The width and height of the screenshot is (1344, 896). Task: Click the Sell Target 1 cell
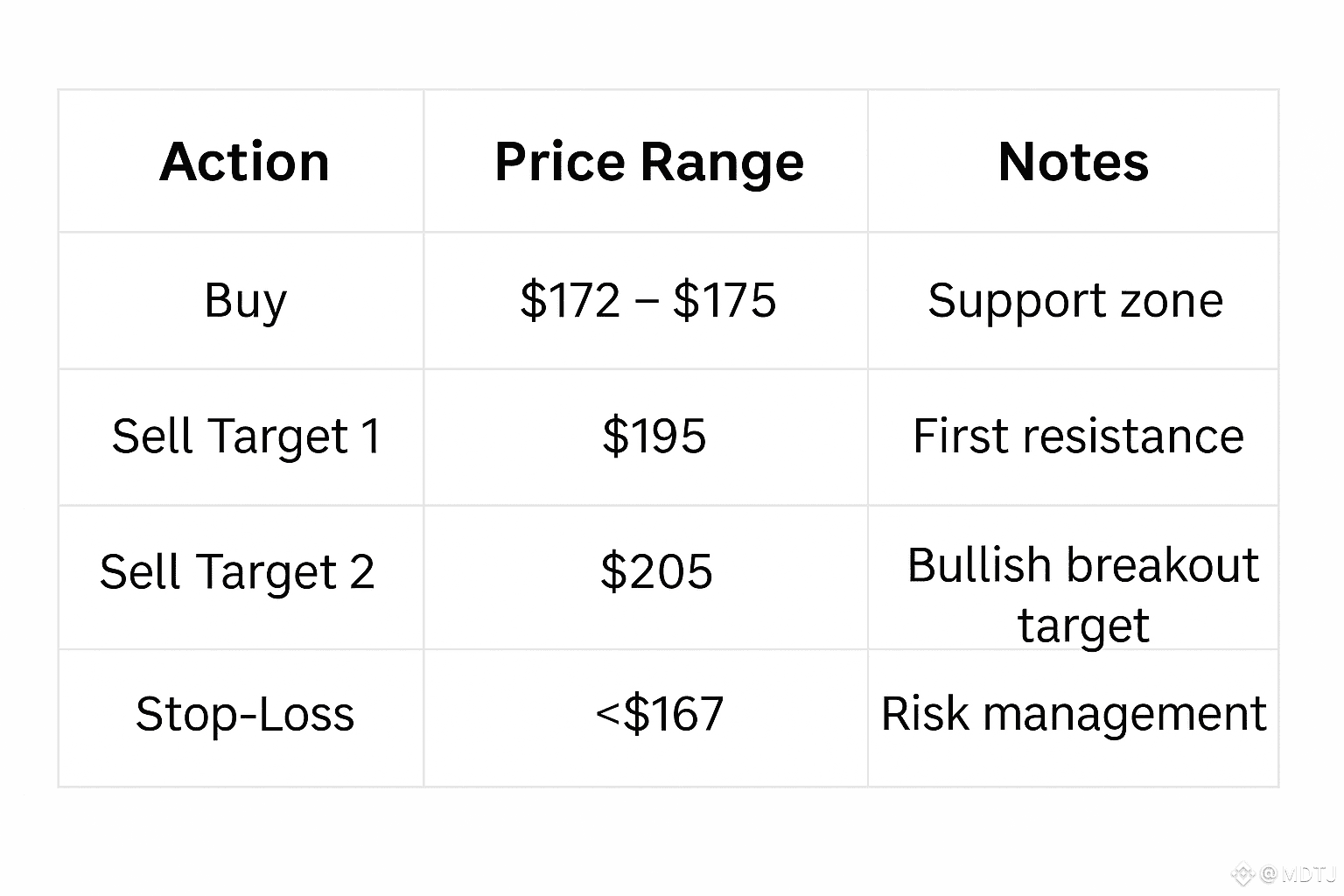click(246, 436)
